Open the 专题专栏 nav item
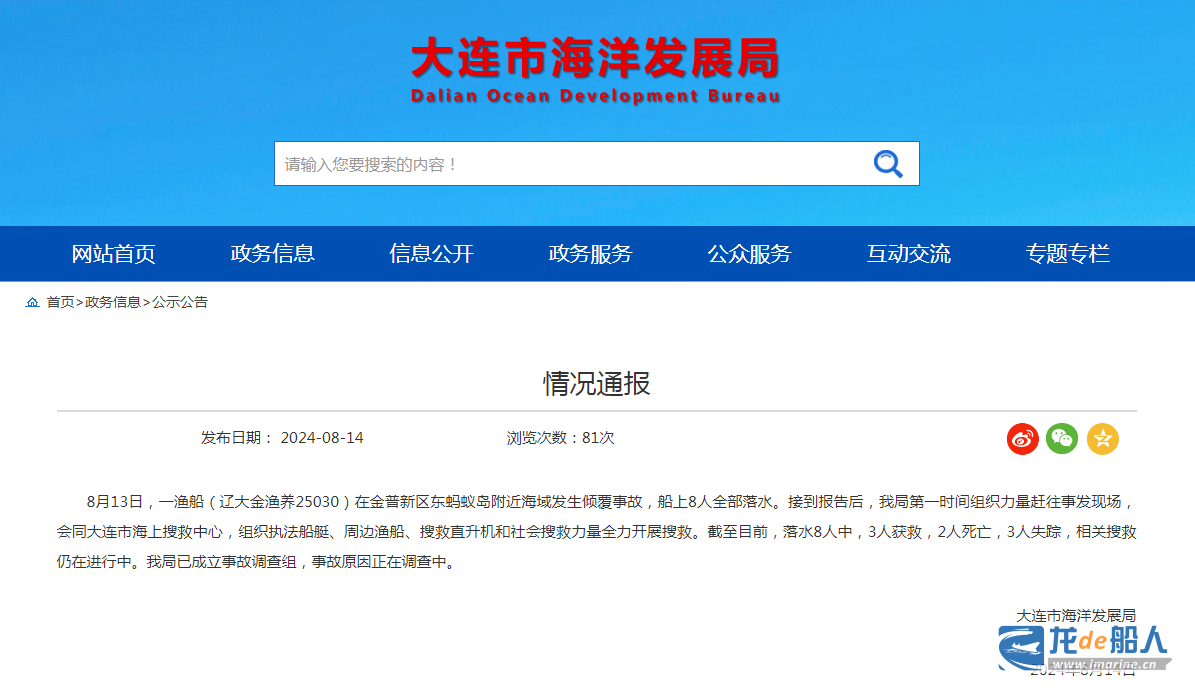The width and height of the screenshot is (1195, 693). pos(1067,254)
